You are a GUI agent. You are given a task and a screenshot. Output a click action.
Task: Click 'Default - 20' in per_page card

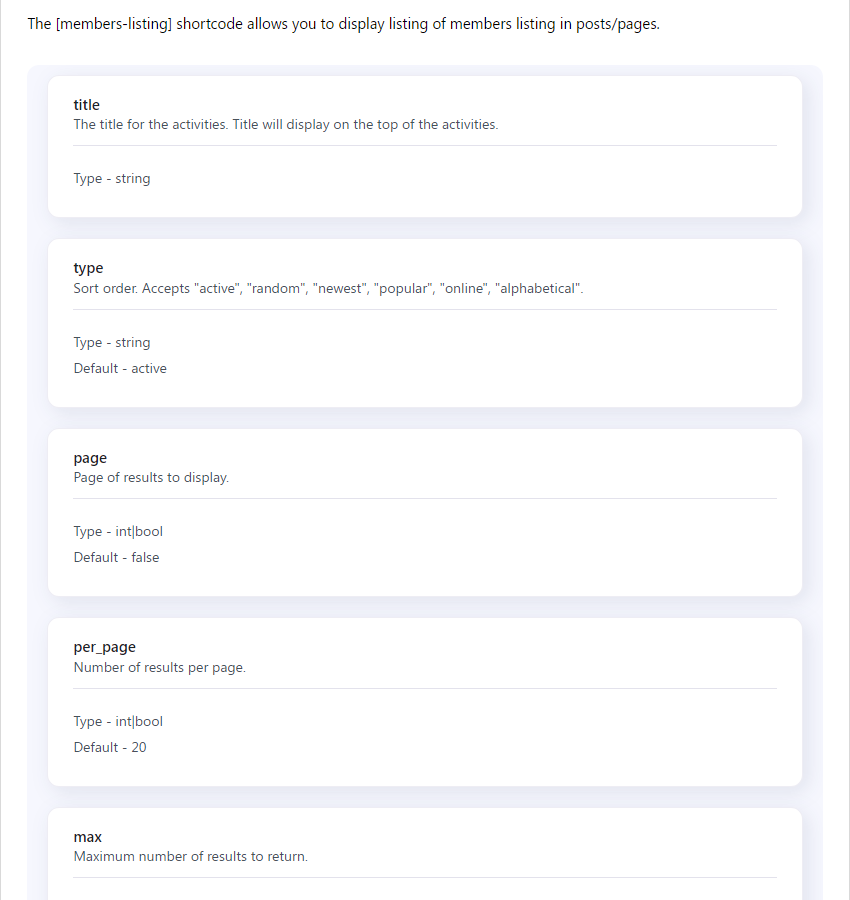click(x=110, y=747)
